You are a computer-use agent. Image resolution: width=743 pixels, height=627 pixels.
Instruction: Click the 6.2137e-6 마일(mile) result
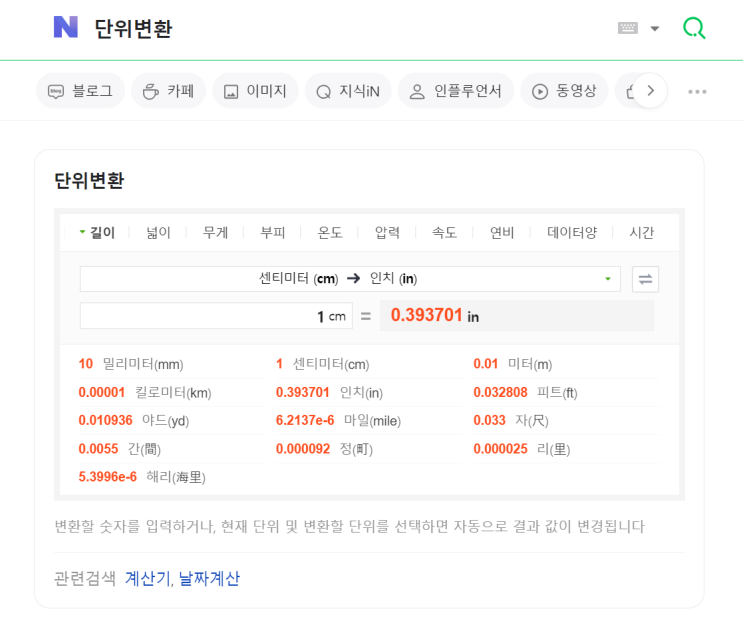338,420
